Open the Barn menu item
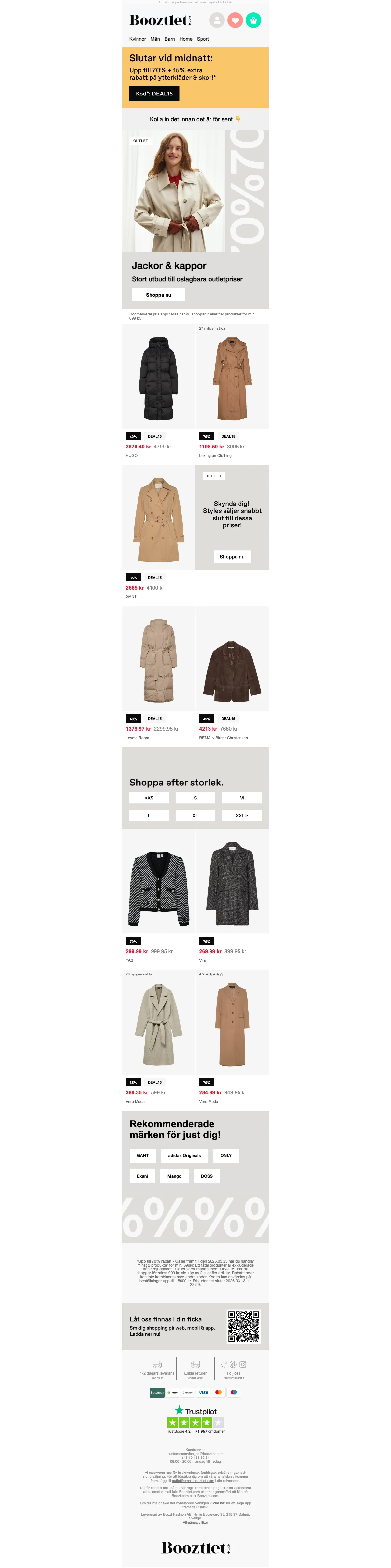 pos(170,39)
